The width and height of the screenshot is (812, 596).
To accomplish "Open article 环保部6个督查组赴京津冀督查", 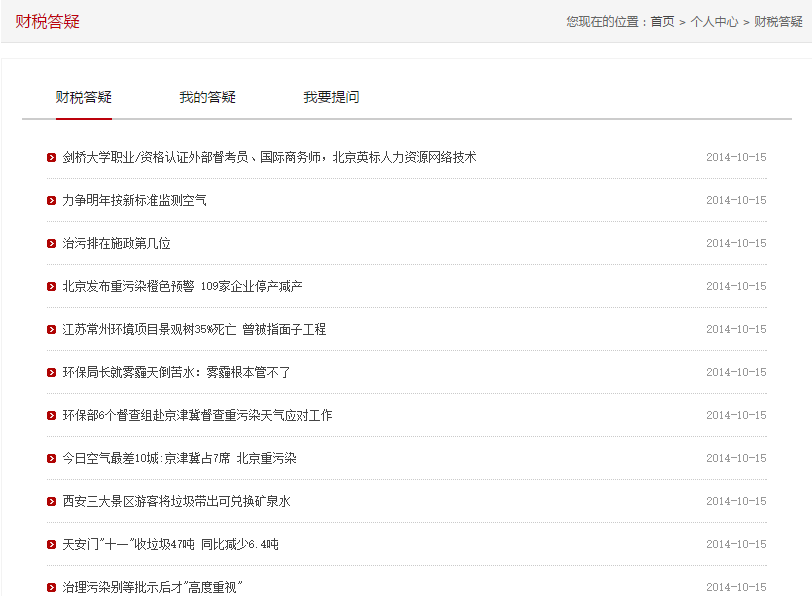I will (x=197, y=415).
